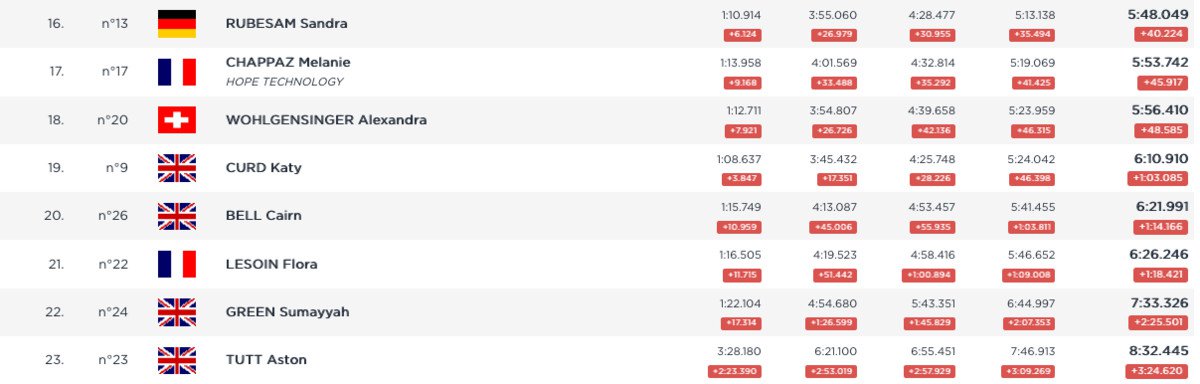
Task: Click the Swiss flag for WOHLGENSINGER Alexandra
Action: tap(177, 120)
